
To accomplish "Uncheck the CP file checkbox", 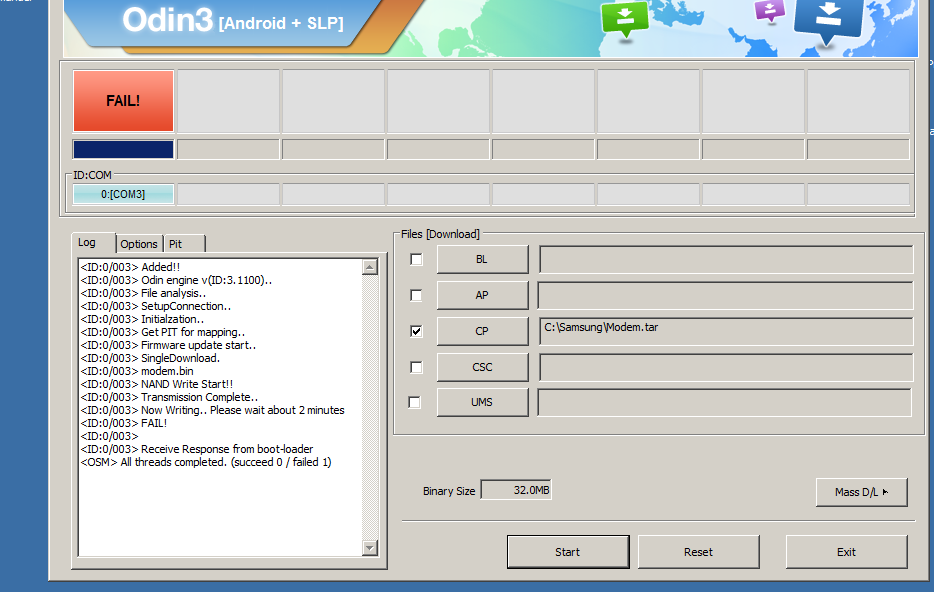I will pos(416,331).
